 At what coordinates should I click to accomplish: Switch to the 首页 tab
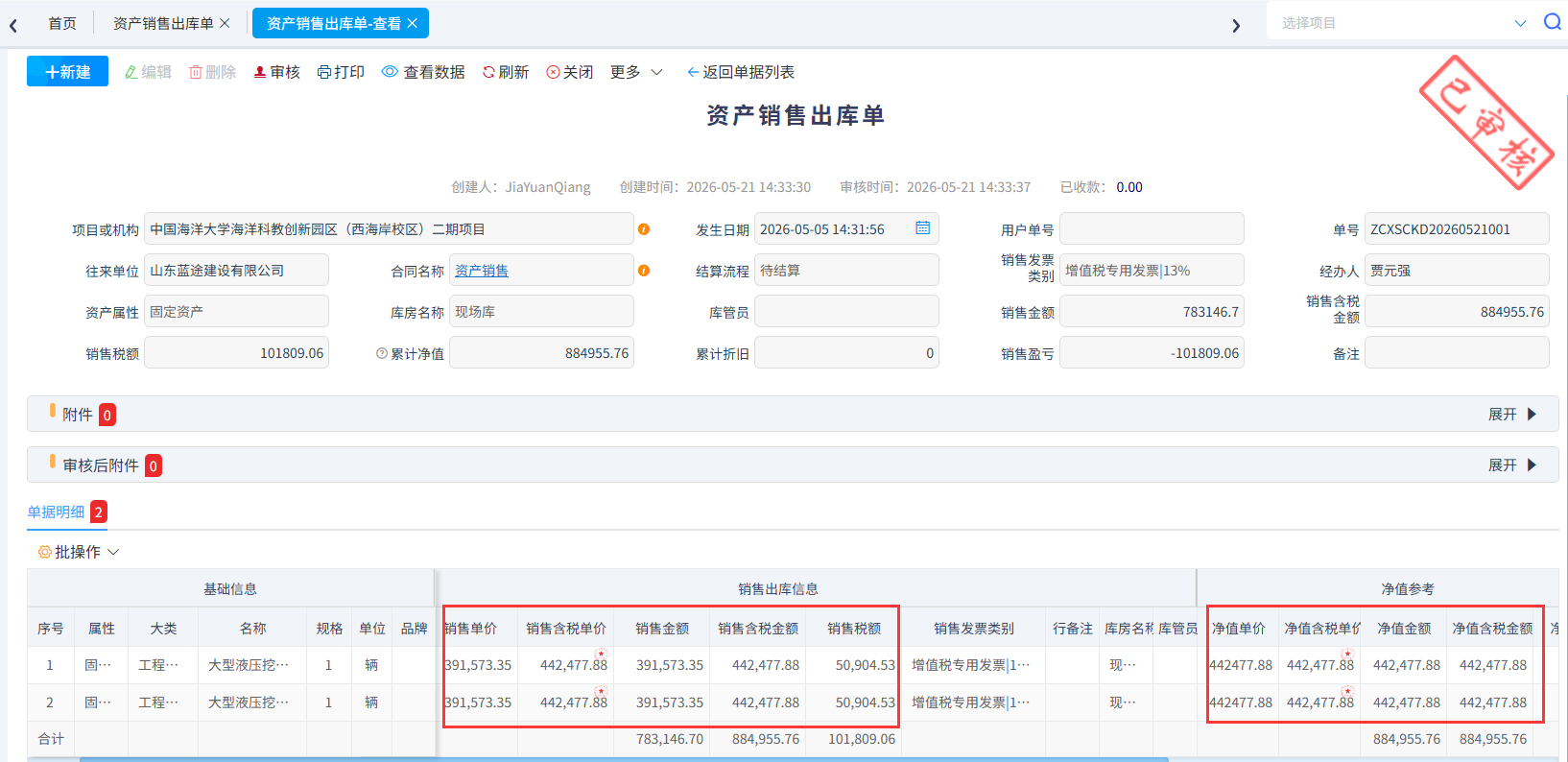coord(62,23)
